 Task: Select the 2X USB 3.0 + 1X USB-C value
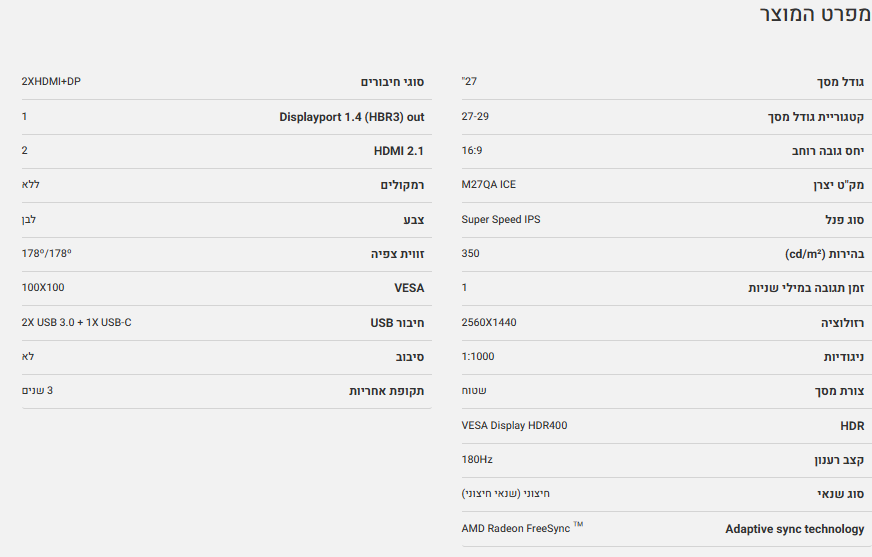pos(76,322)
